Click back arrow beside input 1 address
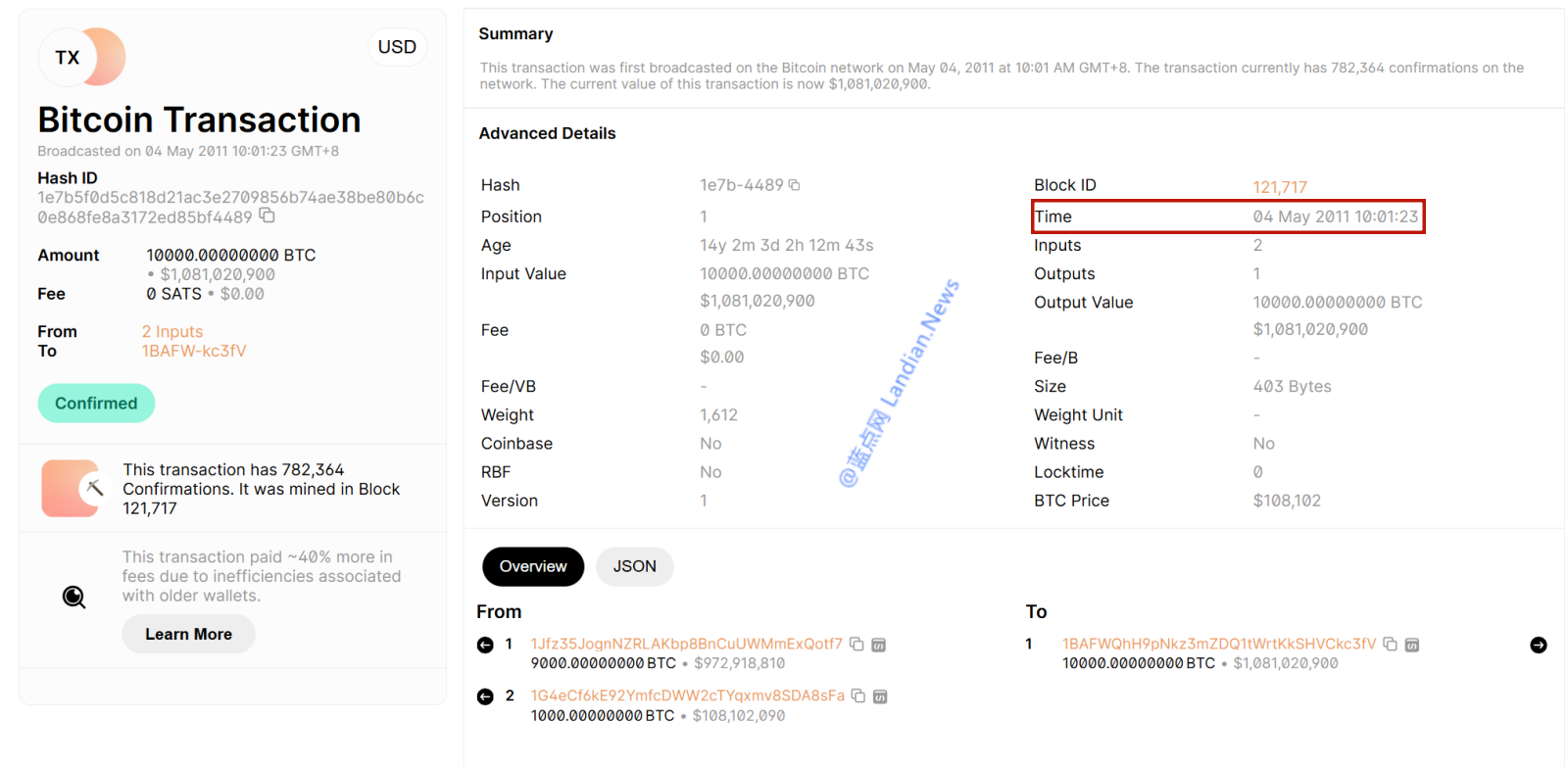Screen dimensions: 1568x767 pos(485,645)
